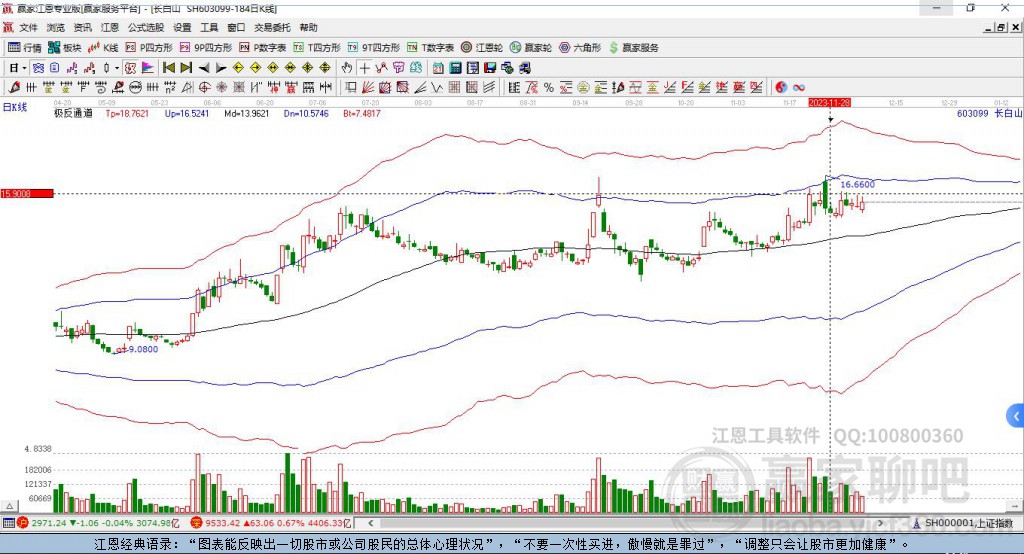
Task: Select the percent % tool
Action: 549,87
